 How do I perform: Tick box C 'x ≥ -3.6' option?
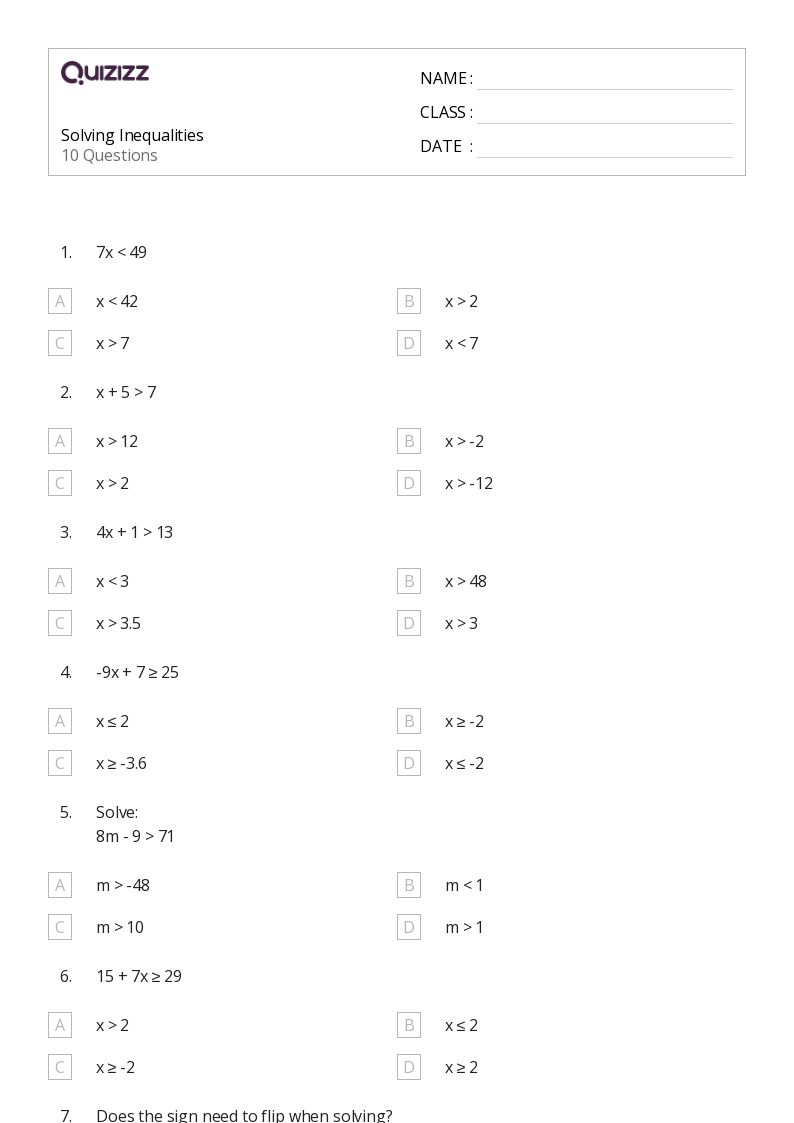click(x=60, y=763)
